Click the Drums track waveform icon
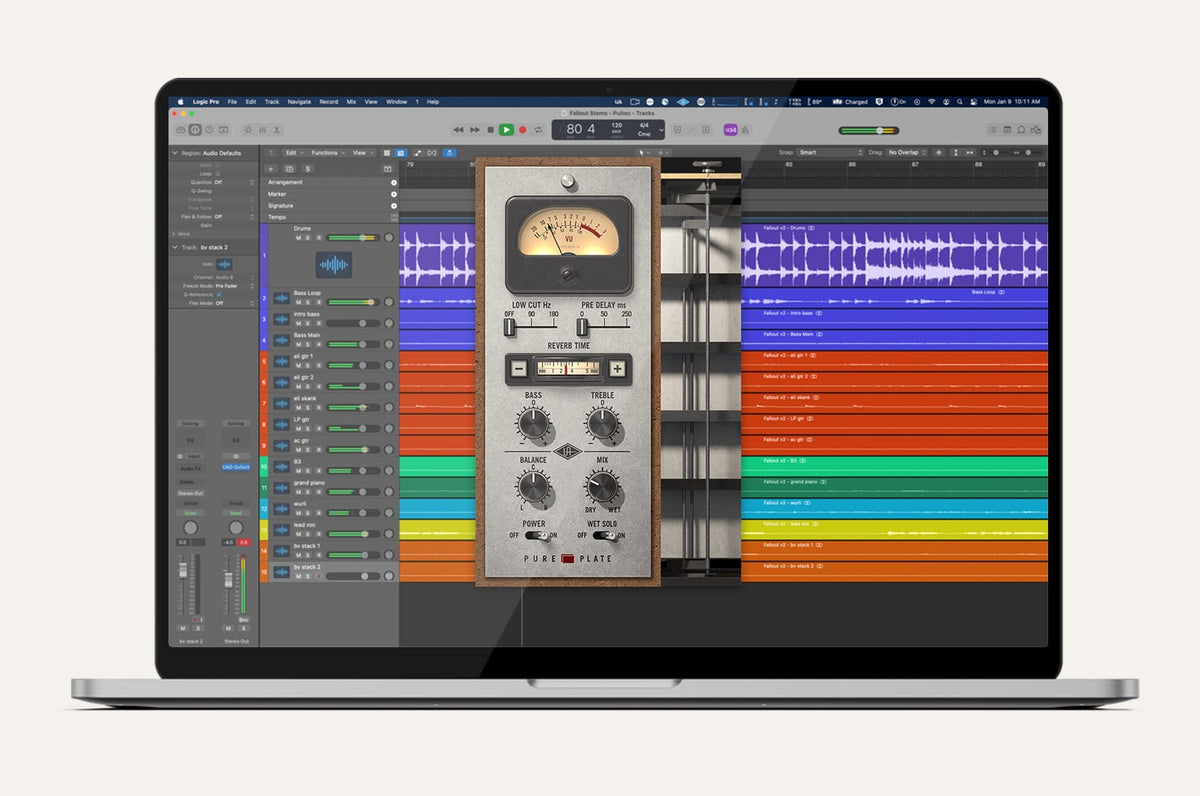1200x796 pixels. tap(334, 265)
